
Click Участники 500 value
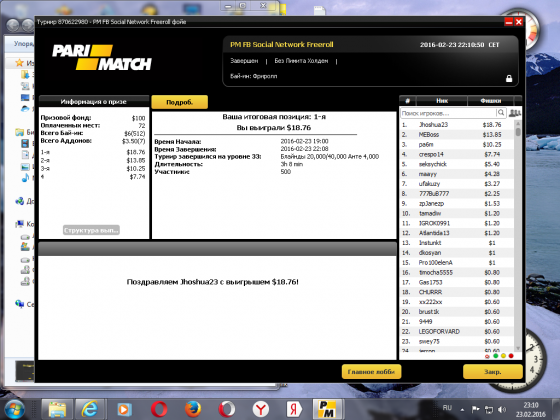click(x=286, y=172)
